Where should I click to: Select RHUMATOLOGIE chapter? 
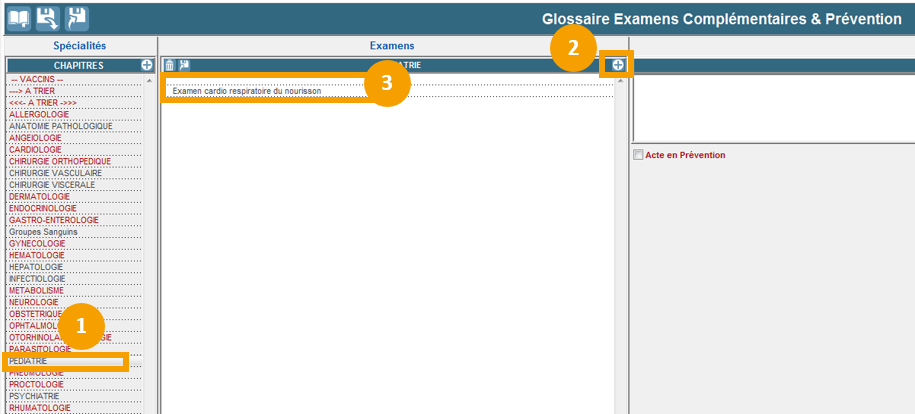[40, 408]
